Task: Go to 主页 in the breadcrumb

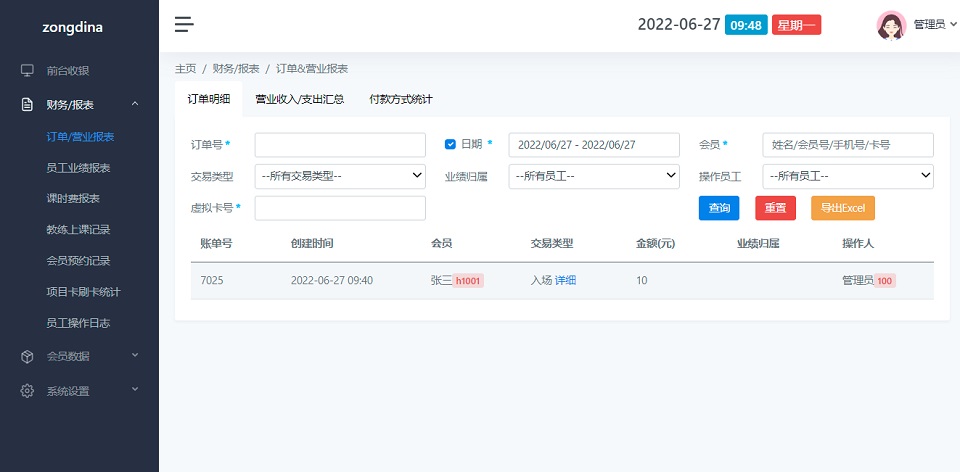Action: (x=186, y=69)
